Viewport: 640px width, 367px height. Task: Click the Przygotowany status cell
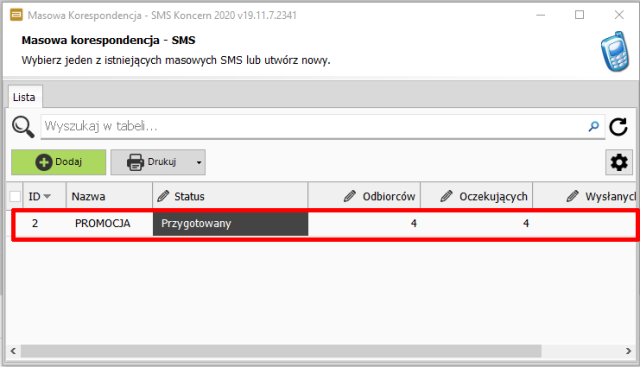[231, 223]
